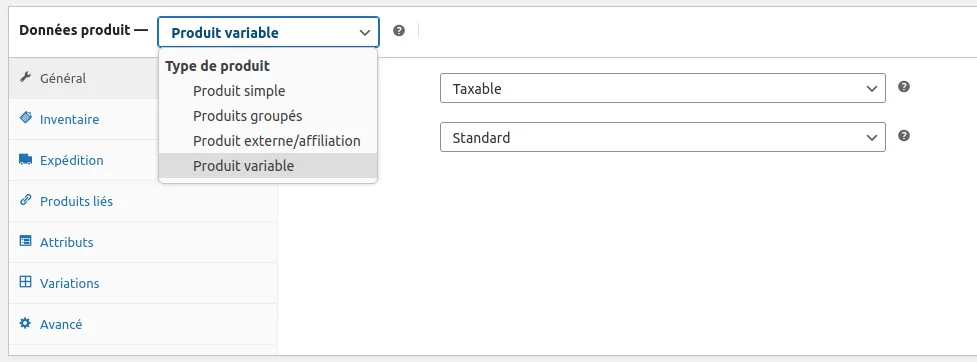Click the wrench icon beside Général
The image size is (977, 362).
26,78
